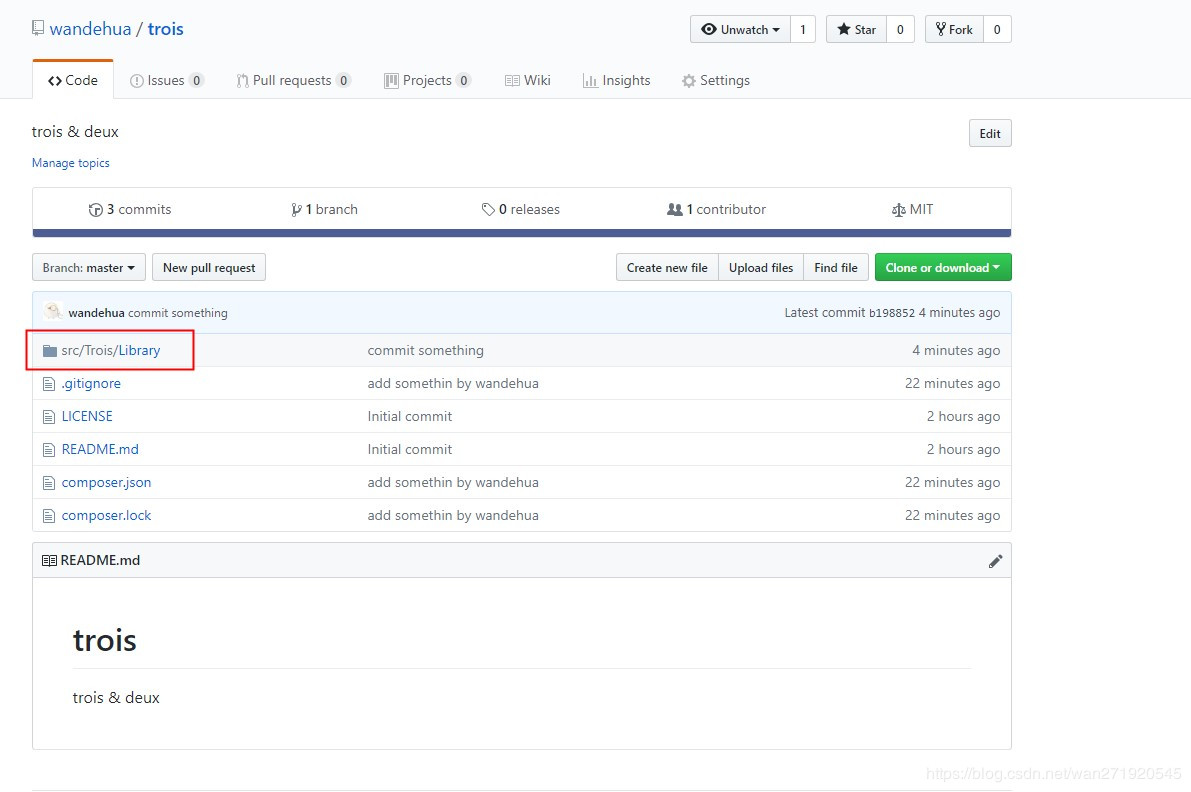Open .gitignore row's commit message

pyautogui.click(x=453, y=383)
